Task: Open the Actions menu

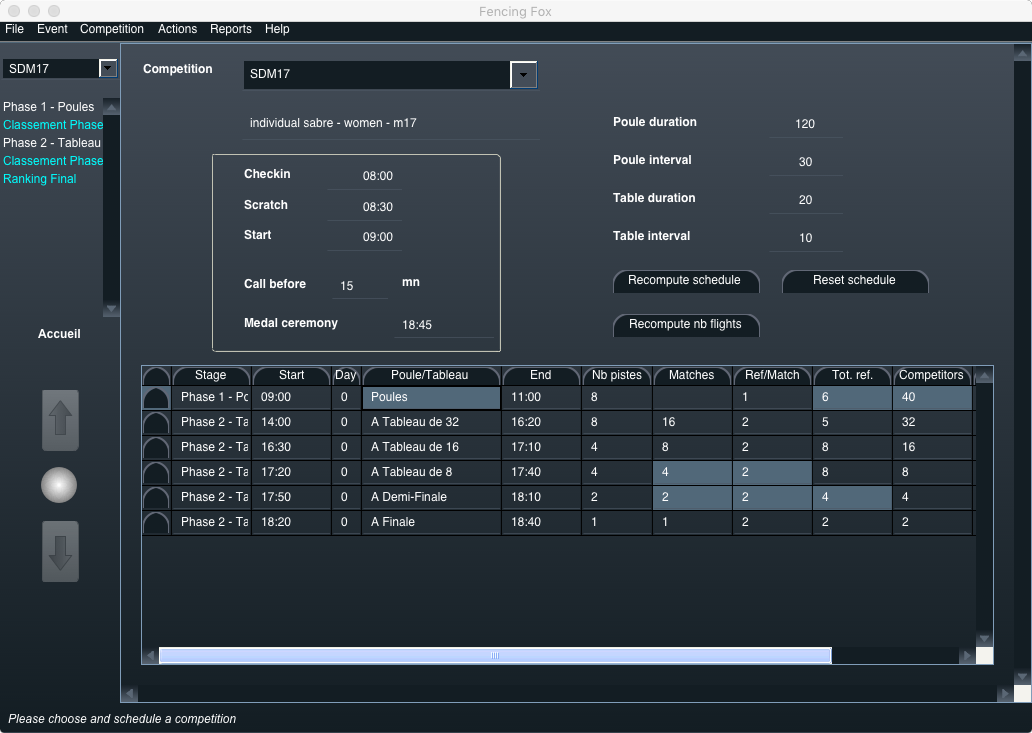Action: point(177,29)
